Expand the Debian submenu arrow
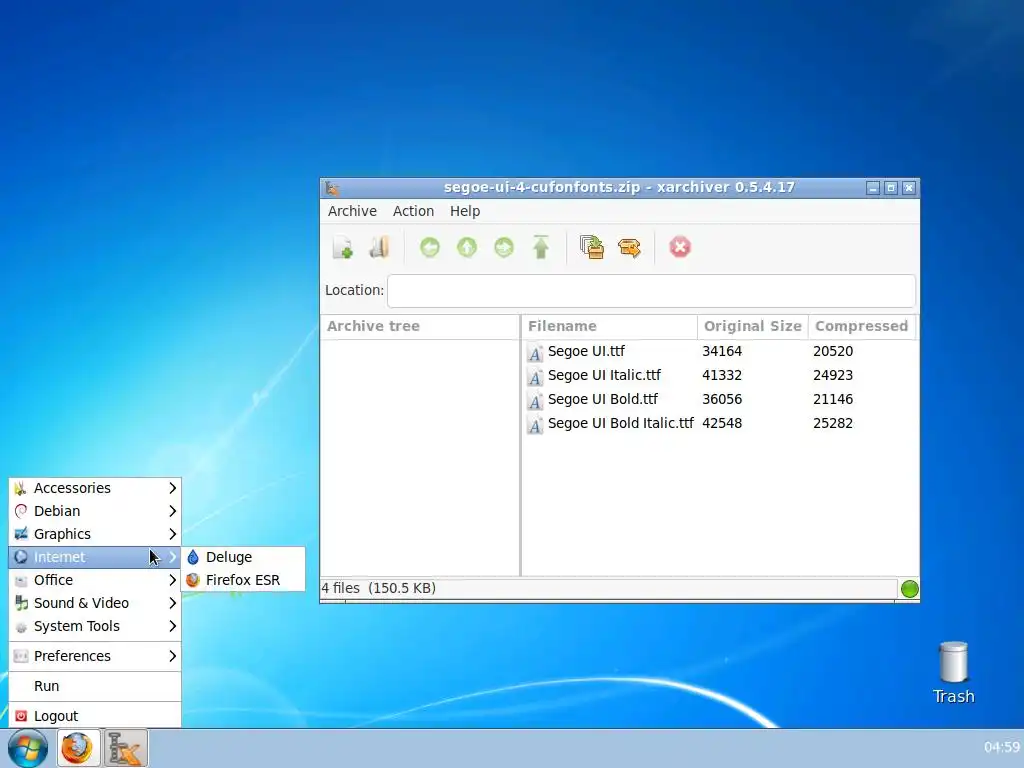1024x768 pixels. point(172,511)
